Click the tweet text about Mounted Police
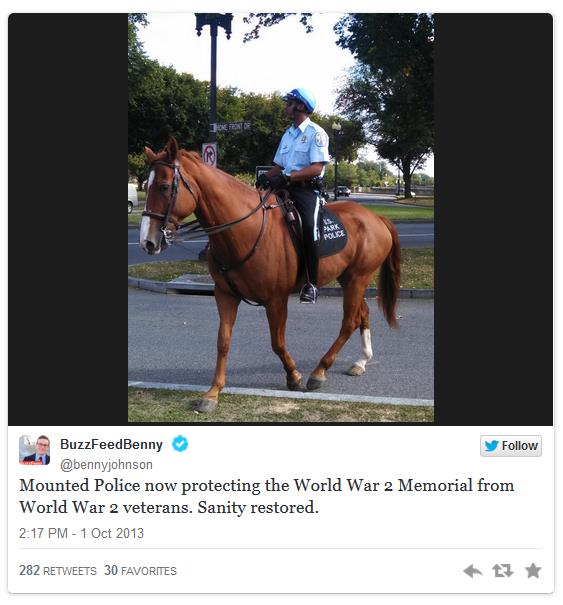The width and height of the screenshot is (563, 605). (266, 496)
